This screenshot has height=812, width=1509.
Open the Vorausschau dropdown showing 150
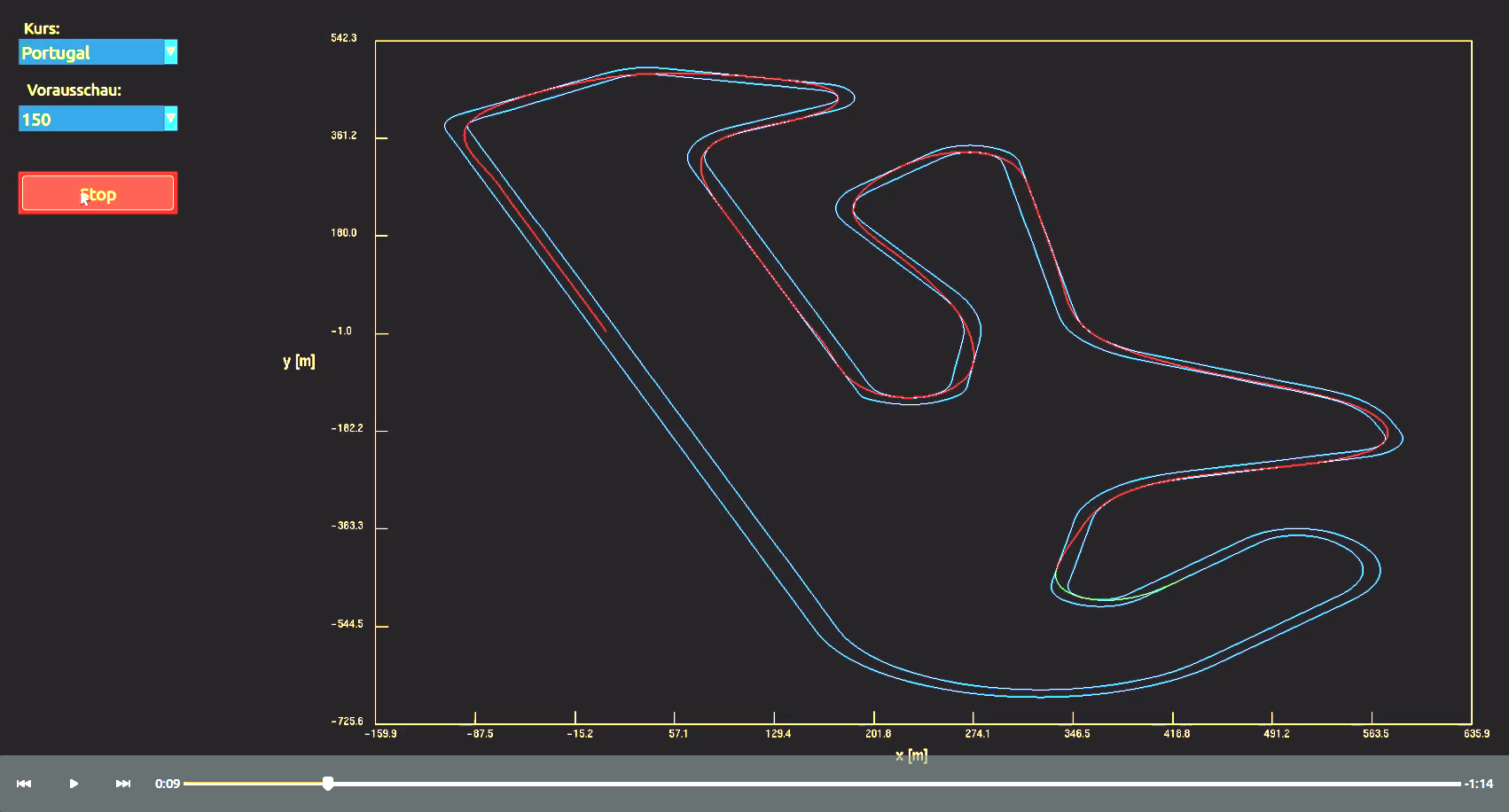tap(98, 119)
